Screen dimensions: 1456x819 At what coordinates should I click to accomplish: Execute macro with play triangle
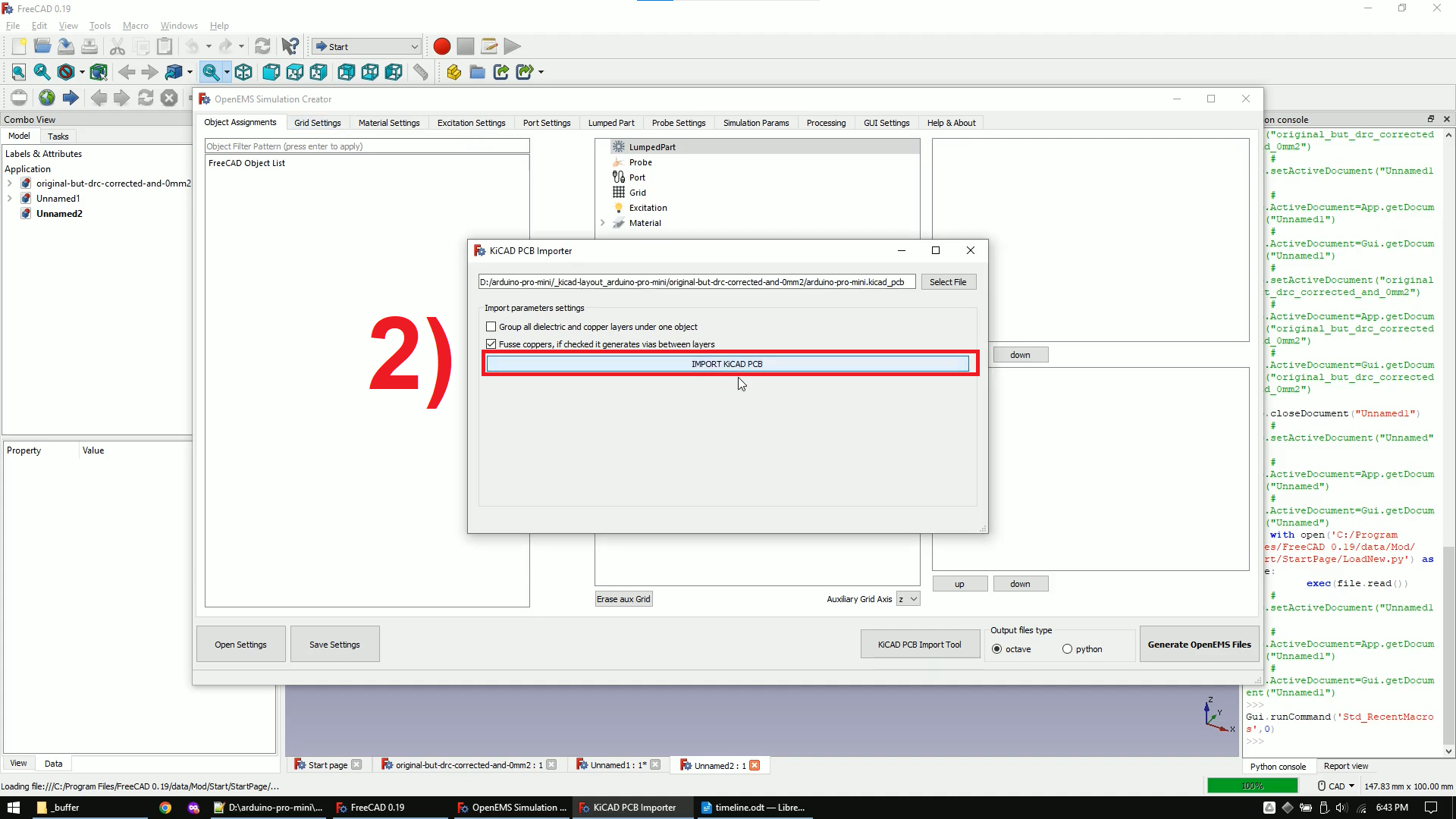click(513, 46)
